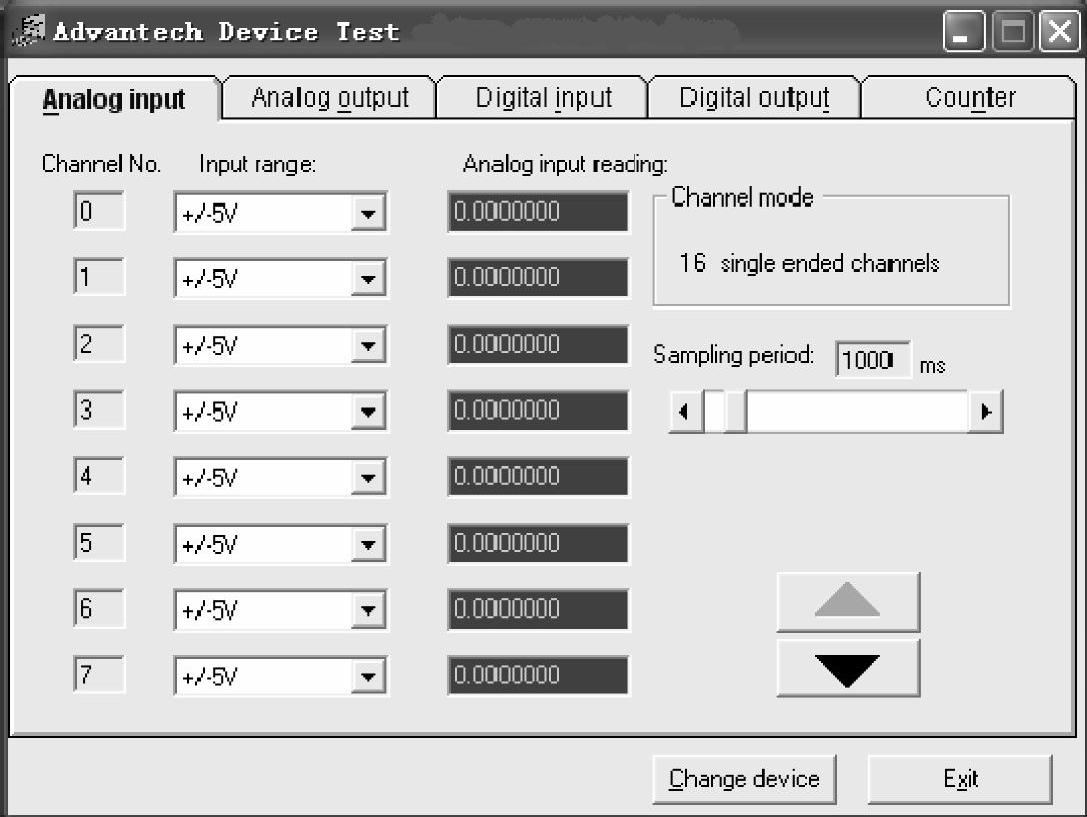Click the Change device button
The width and height of the screenshot is (1087, 817).
[744, 779]
